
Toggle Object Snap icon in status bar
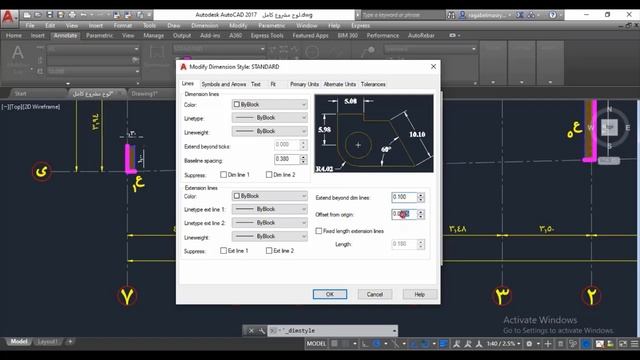pos(424,344)
